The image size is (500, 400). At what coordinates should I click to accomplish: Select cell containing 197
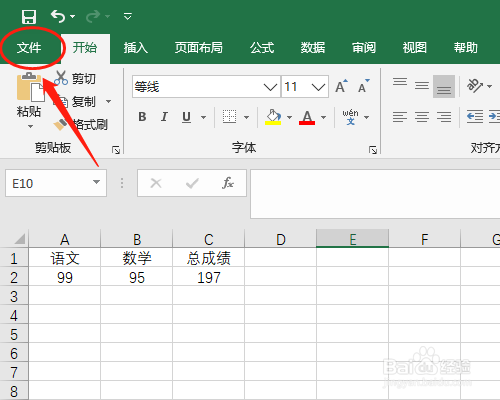pos(209,277)
